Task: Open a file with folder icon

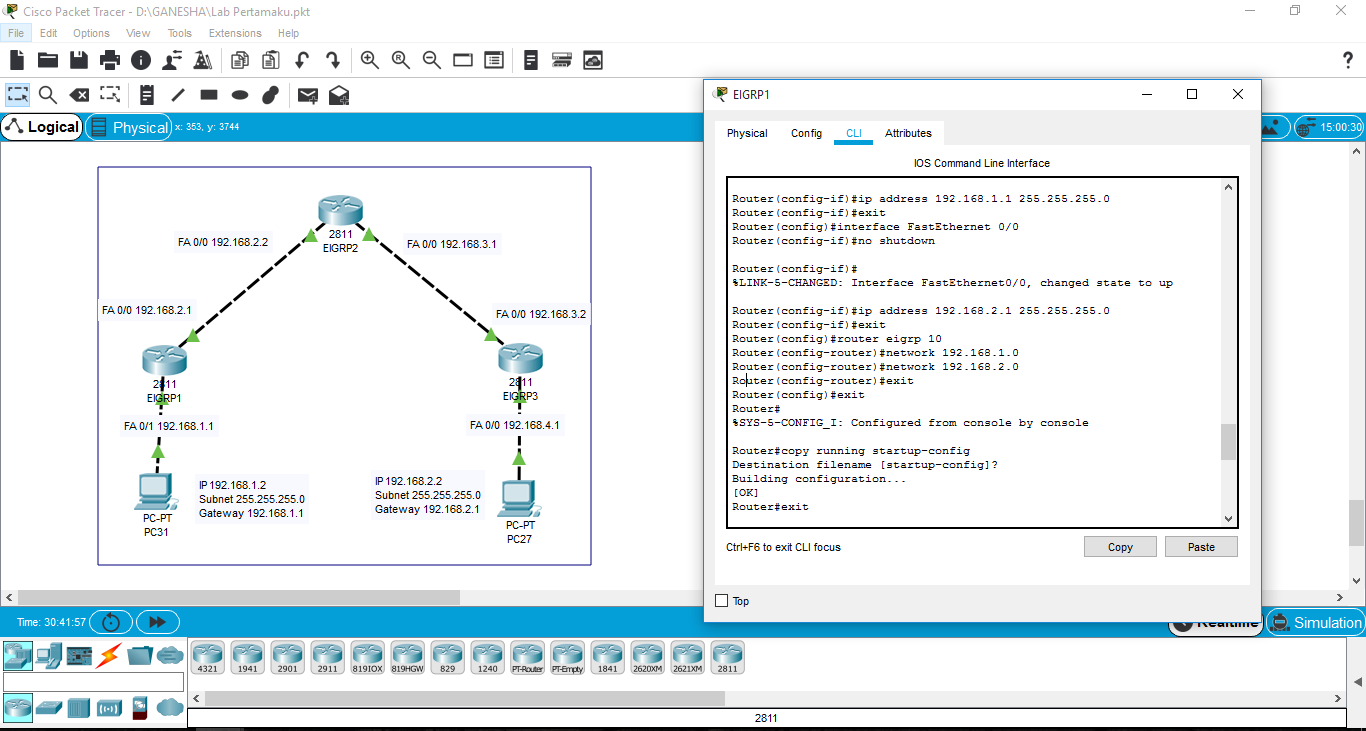Action: [x=48, y=60]
